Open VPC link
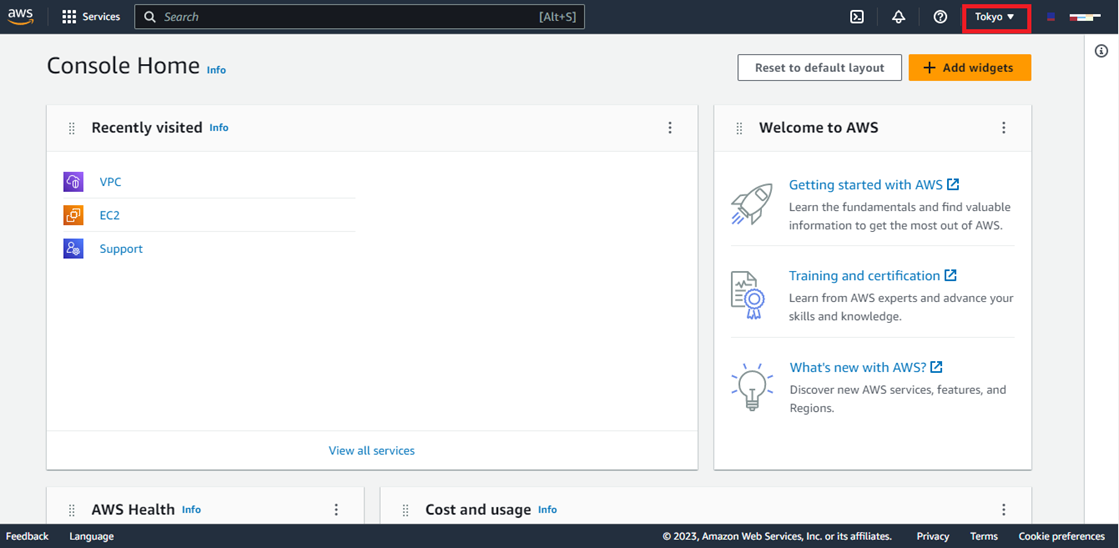The image size is (1119, 548). (111, 182)
